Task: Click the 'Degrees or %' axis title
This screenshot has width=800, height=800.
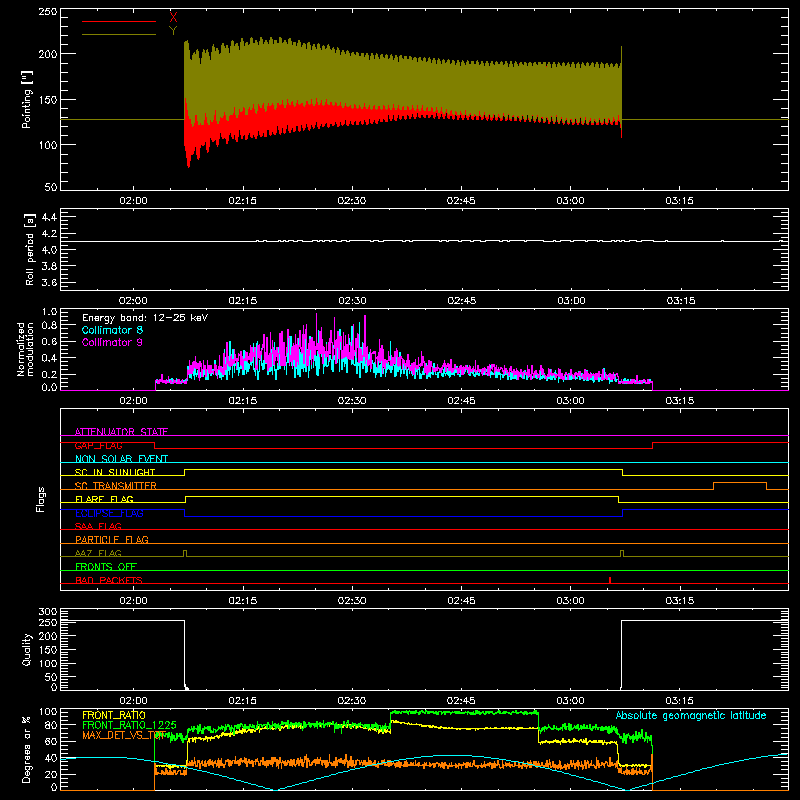Action: [27, 749]
